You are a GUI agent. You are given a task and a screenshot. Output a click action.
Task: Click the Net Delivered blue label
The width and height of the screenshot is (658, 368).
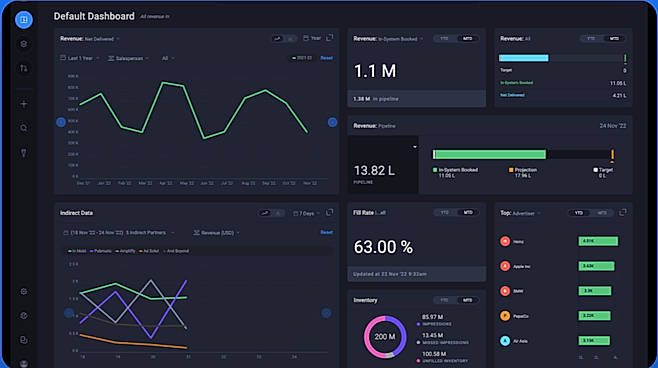point(512,95)
